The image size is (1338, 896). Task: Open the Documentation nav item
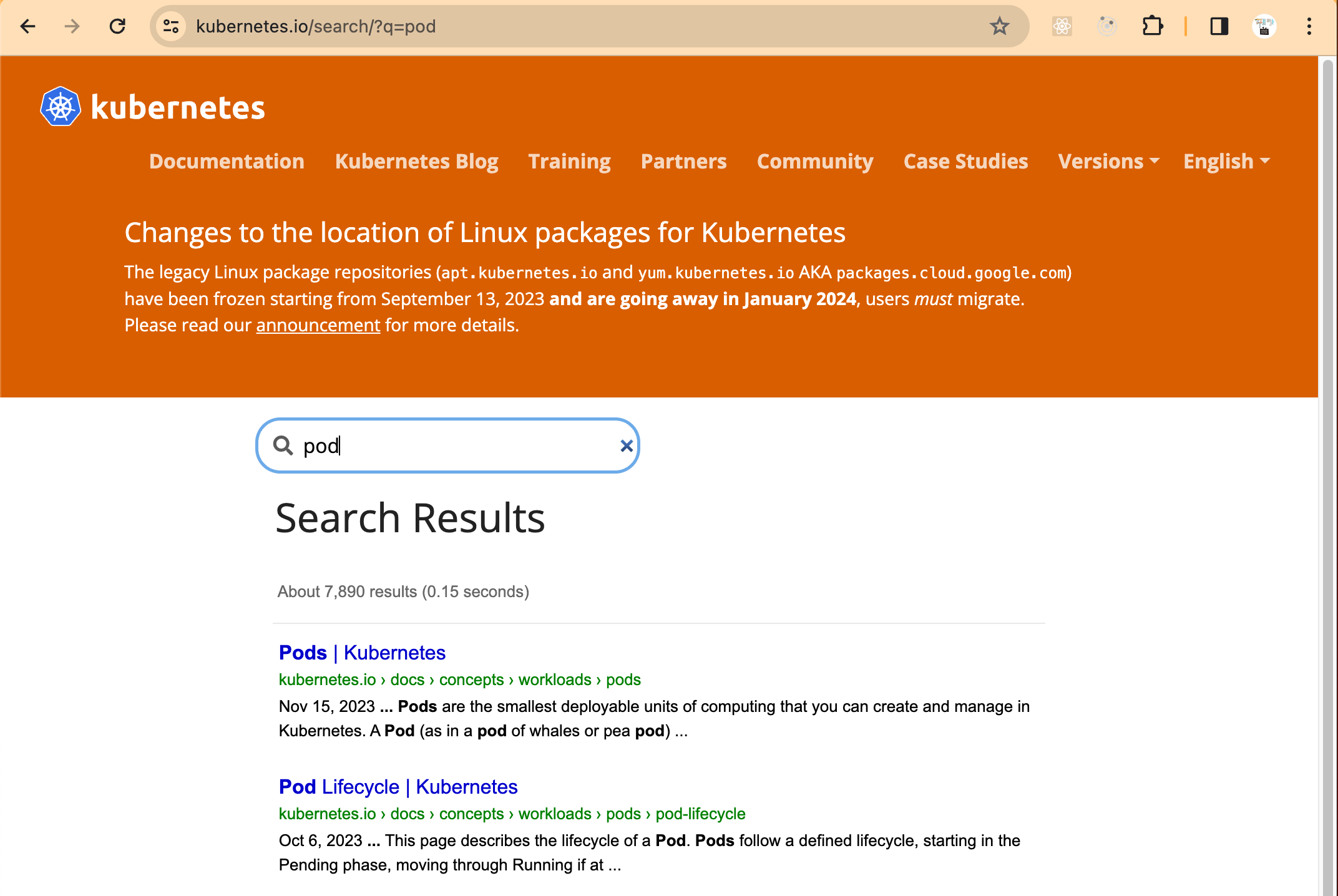click(x=227, y=162)
